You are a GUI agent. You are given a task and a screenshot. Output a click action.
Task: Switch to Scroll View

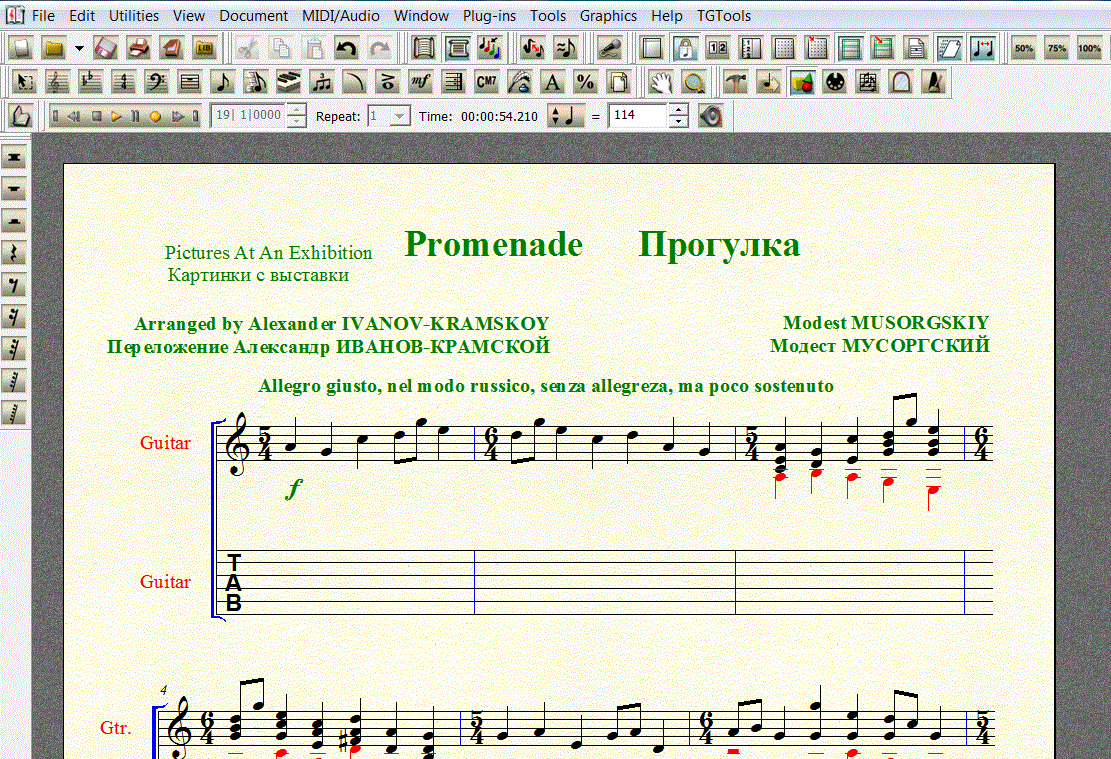tap(424, 48)
